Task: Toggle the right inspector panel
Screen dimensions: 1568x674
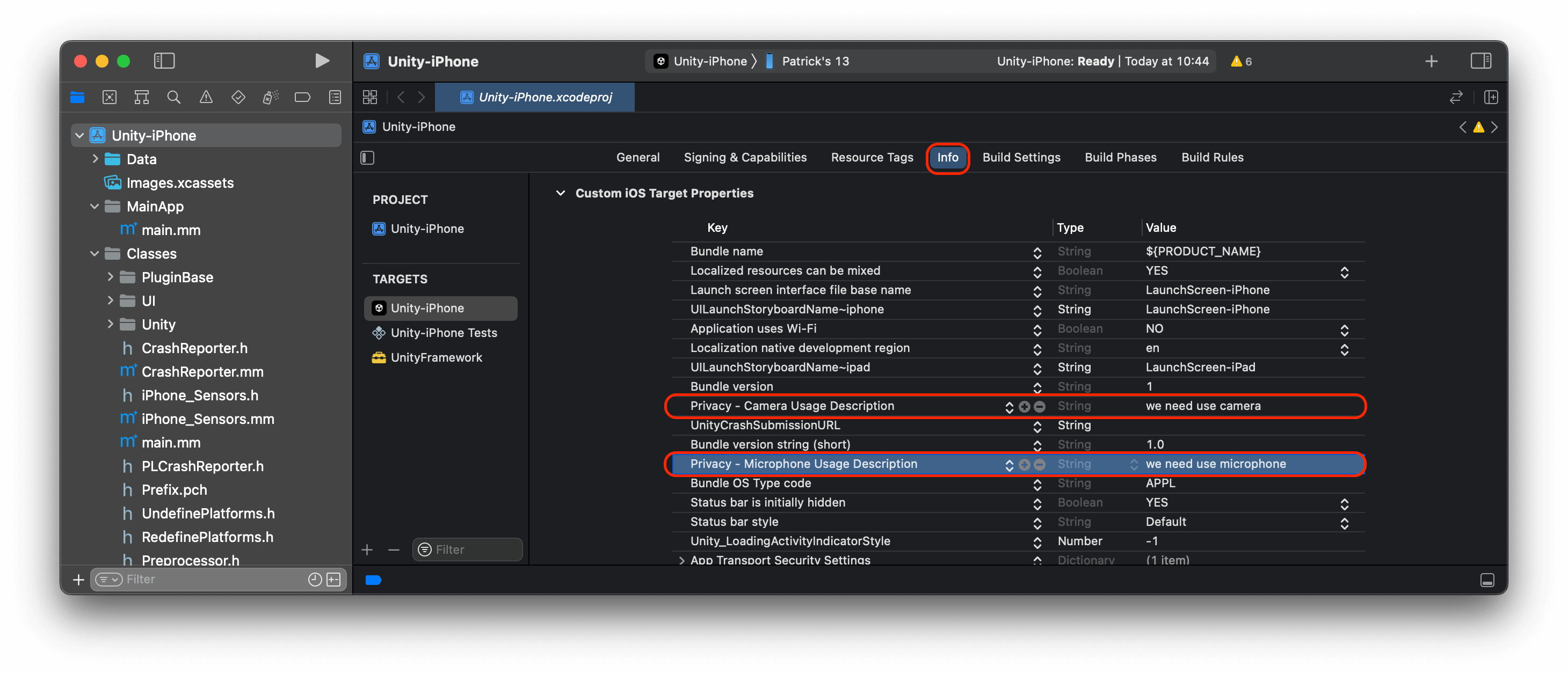Action: 1480,61
